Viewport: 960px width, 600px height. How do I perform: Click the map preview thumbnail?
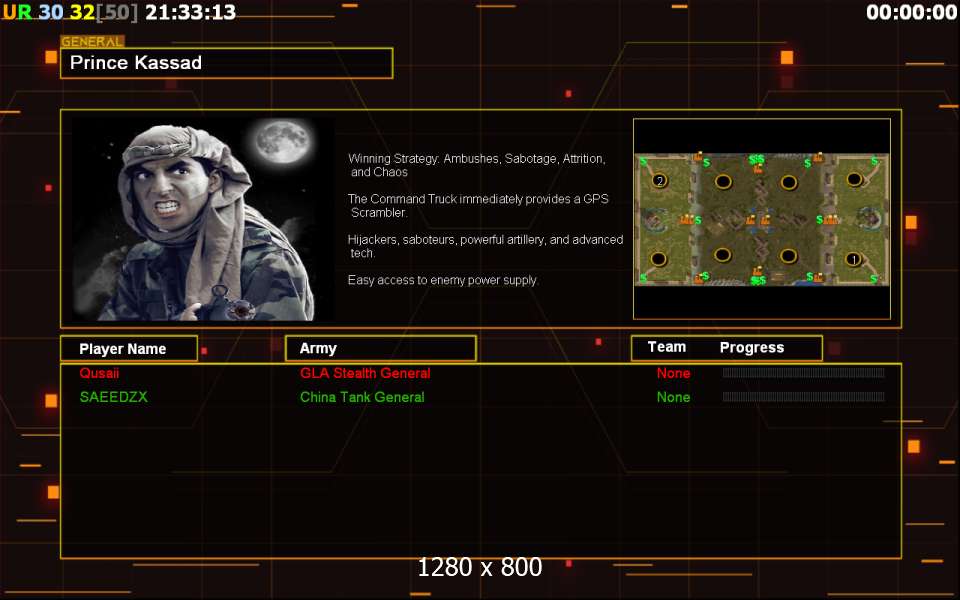pos(762,219)
